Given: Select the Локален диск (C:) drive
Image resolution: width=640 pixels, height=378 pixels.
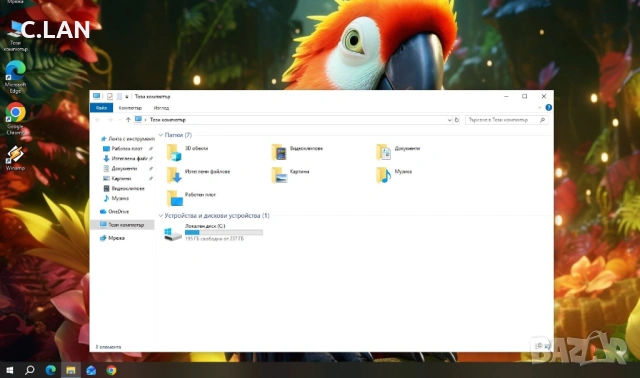Looking at the screenshot, I should (x=213, y=233).
